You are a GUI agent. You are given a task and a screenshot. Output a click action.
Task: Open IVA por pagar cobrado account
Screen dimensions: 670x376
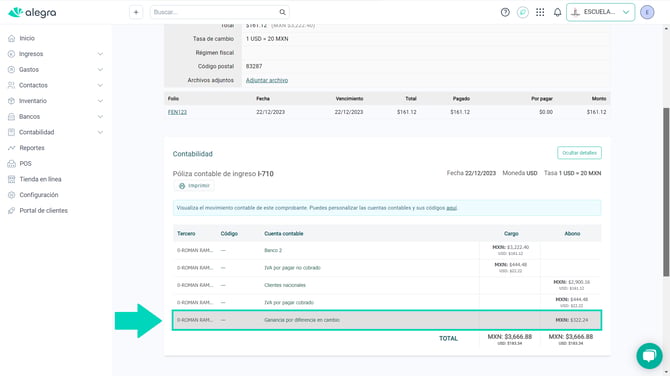[289, 303]
